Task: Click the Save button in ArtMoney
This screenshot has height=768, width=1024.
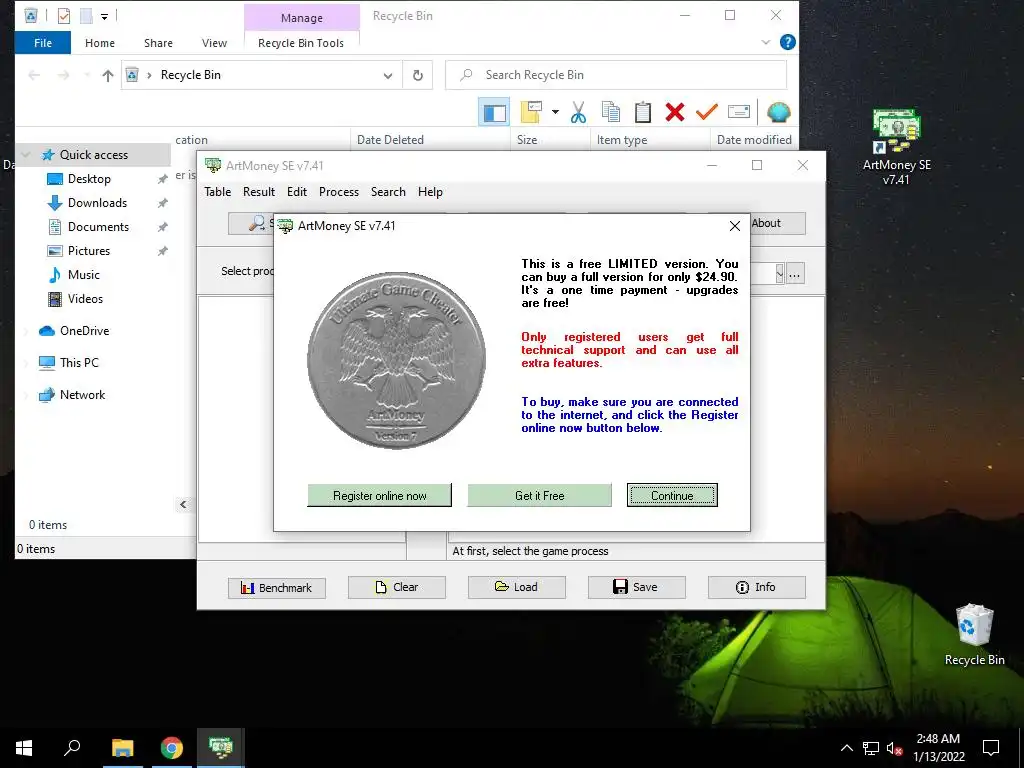Action: (637, 587)
